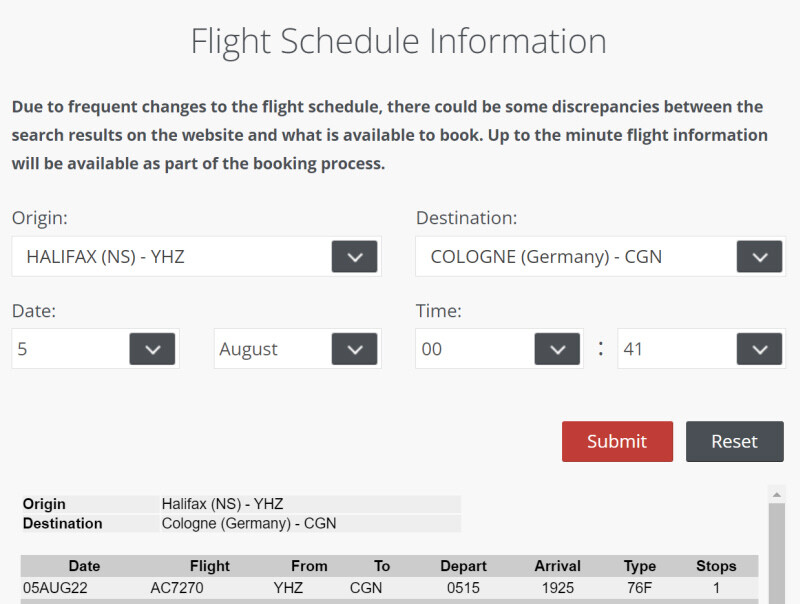Viewport: 800px width, 604px height.
Task: Click the Flight Schedule Information heading
Action: [x=398, y=41]
